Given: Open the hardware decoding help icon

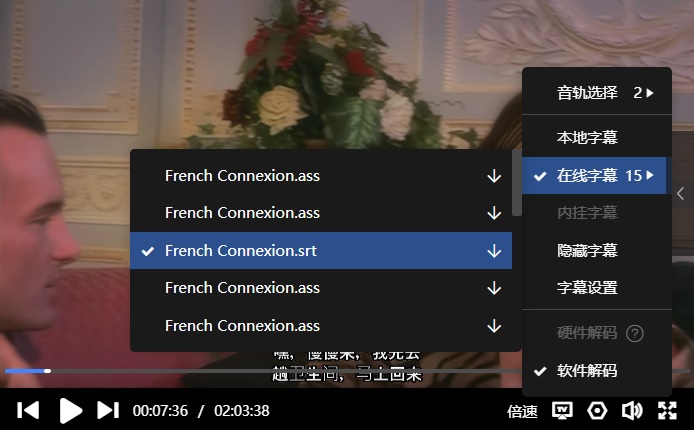Looking at the screenshot, I should [635, 333].
